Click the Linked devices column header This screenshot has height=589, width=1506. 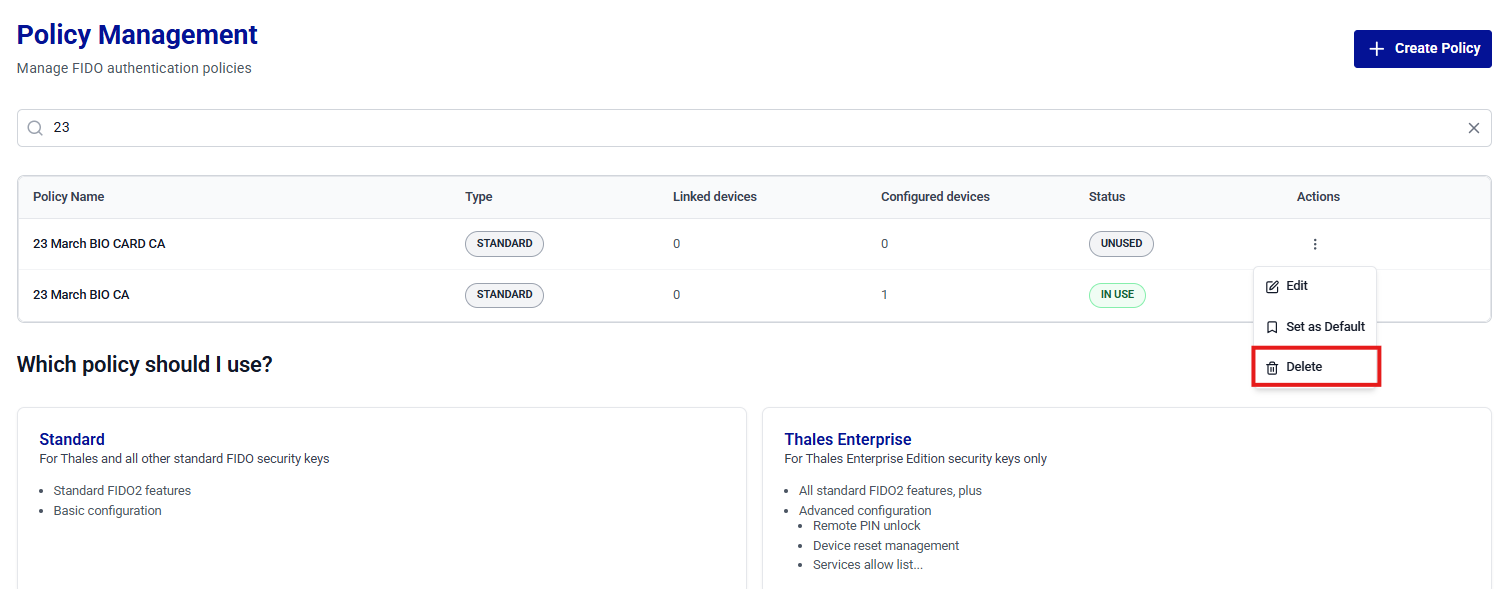[x=715, y=197]
